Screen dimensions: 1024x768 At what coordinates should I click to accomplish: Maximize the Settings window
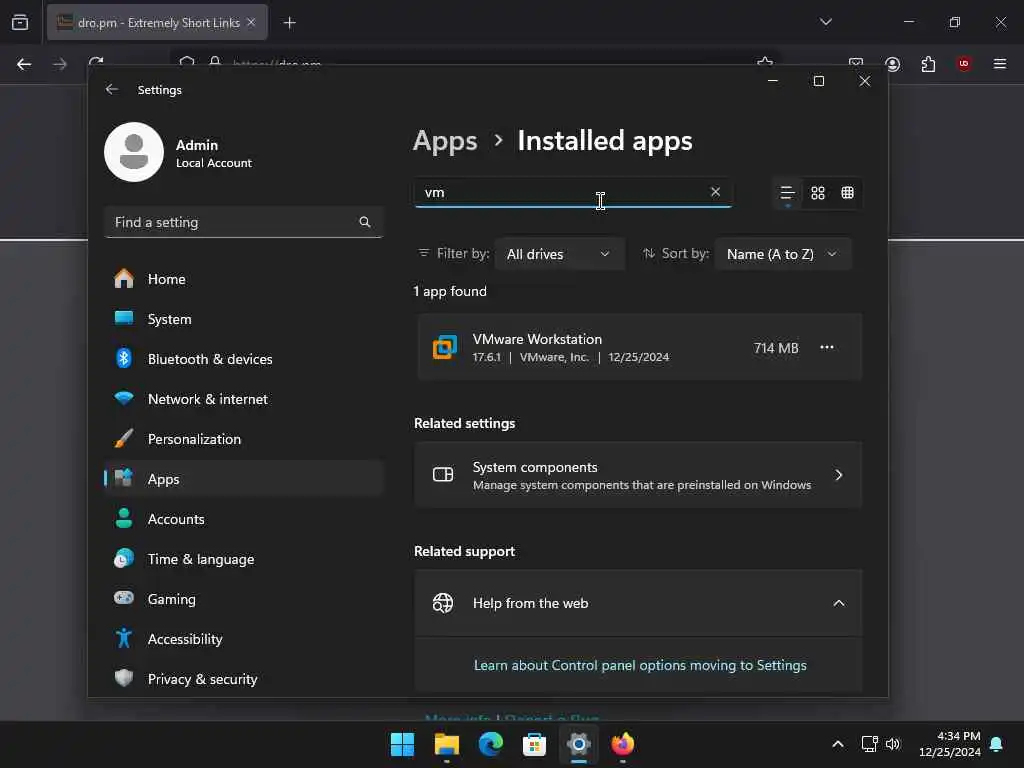818,81
